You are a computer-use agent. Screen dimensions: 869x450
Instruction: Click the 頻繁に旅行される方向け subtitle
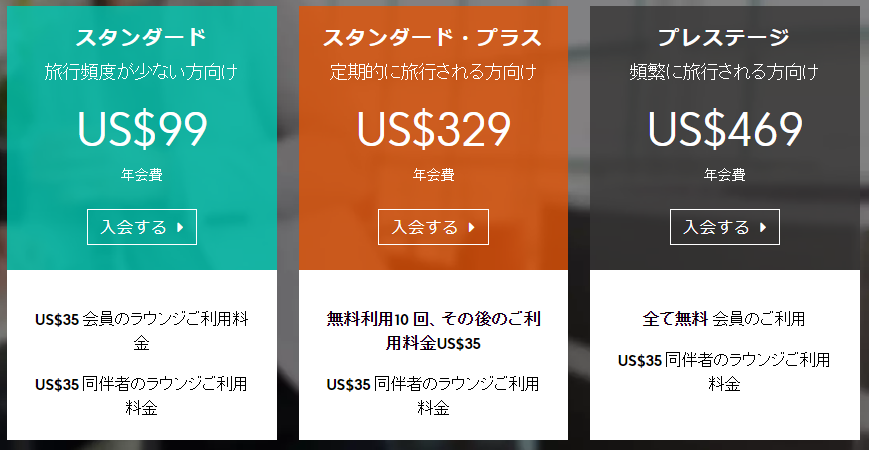724,72
